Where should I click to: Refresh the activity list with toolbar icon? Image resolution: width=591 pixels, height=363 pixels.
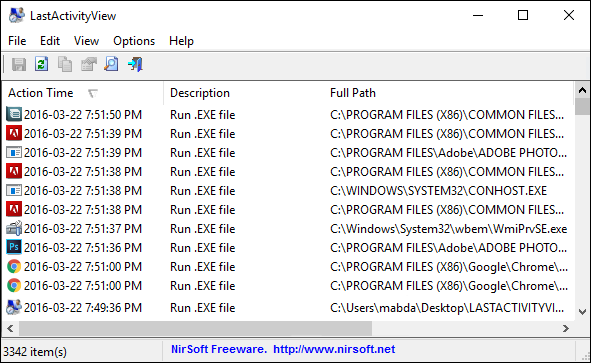pos(41,64)
